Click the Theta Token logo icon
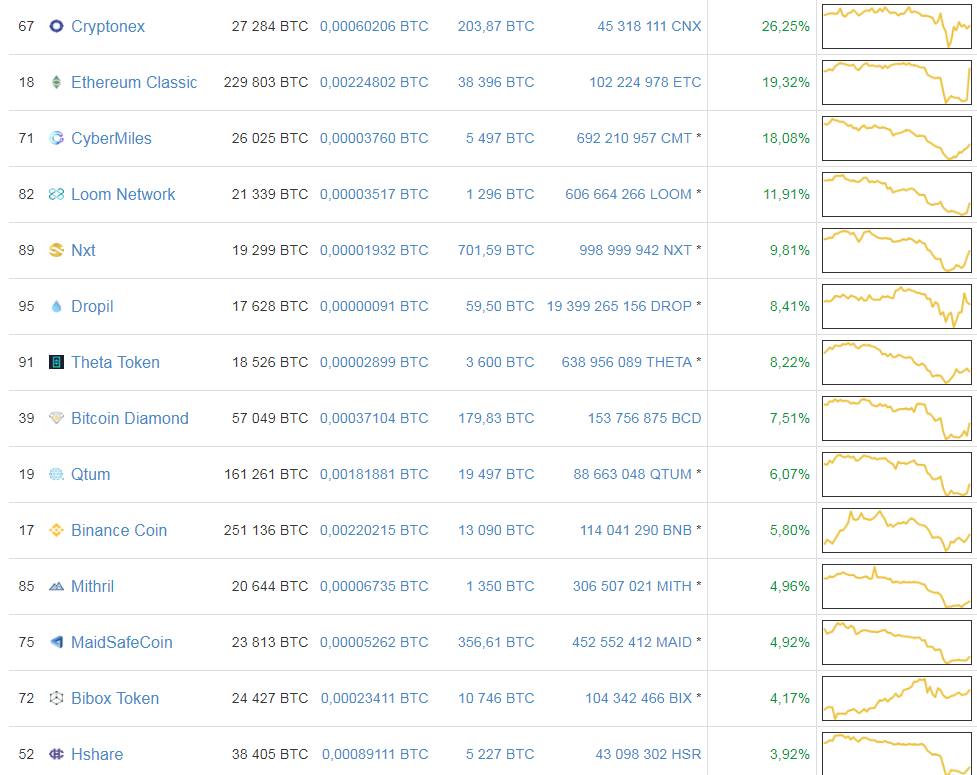The image size is (977, 775). 56,362
